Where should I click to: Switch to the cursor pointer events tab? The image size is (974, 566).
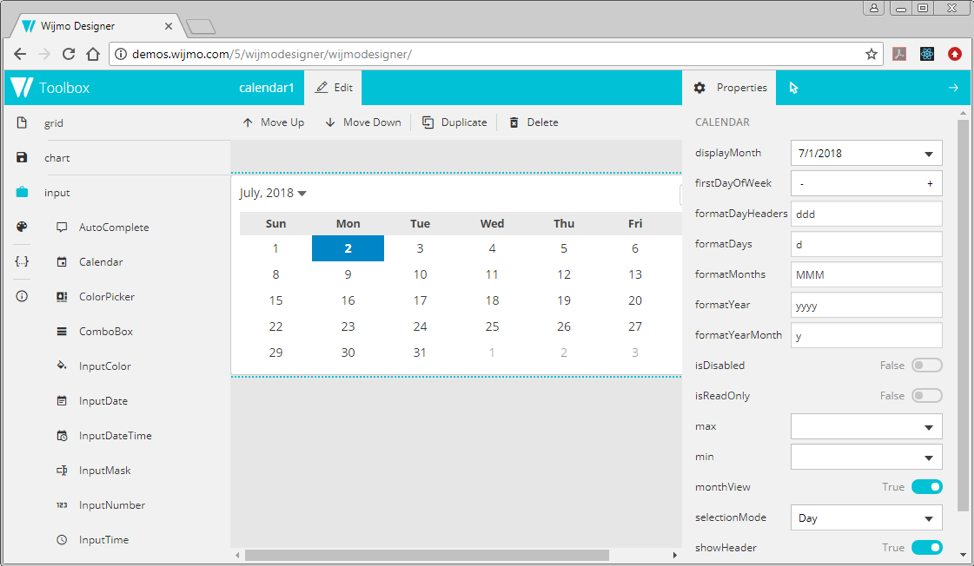point(793,88)
